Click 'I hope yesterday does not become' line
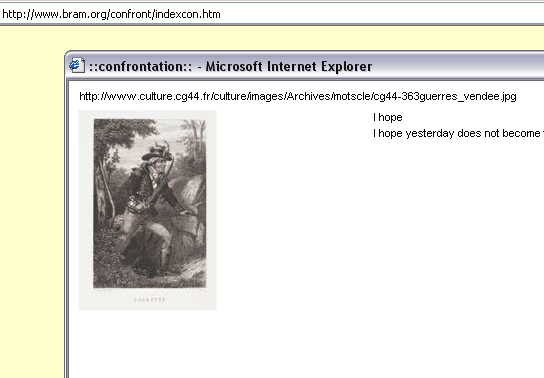 tap(457, 134)
